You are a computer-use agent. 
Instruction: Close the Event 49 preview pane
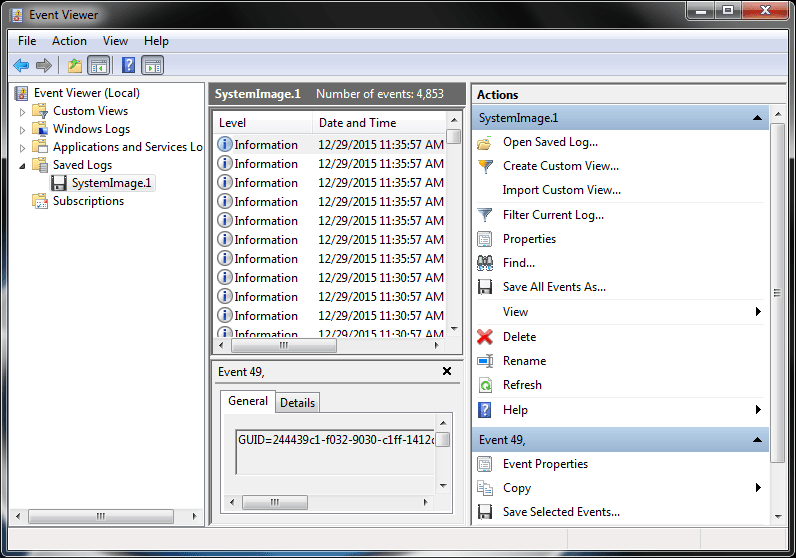447,371
